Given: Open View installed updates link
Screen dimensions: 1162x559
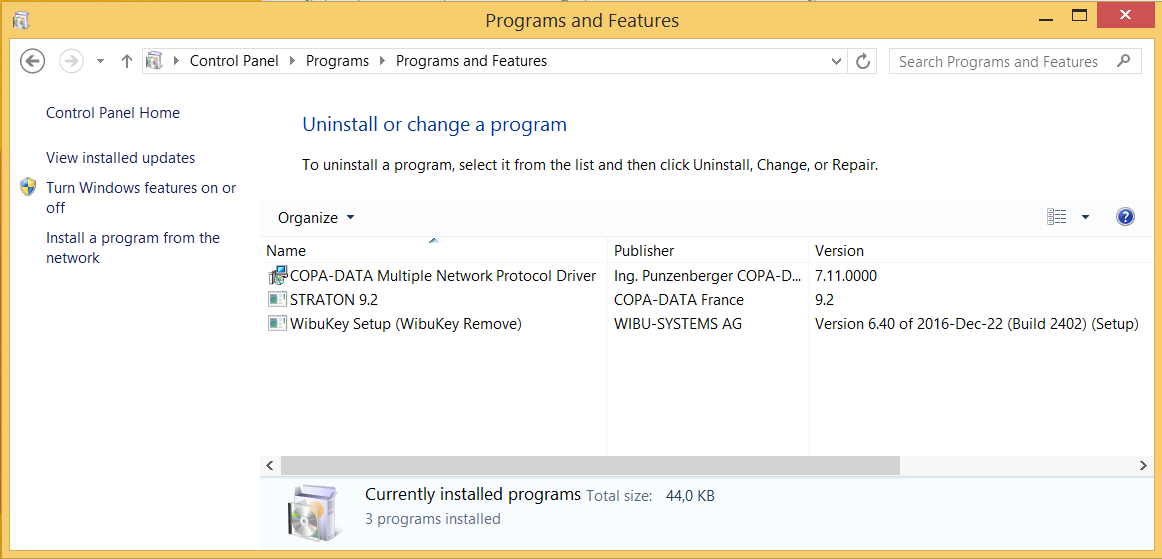Looking at the screenshot, I should pyautogui.click(x=121, y=158).
